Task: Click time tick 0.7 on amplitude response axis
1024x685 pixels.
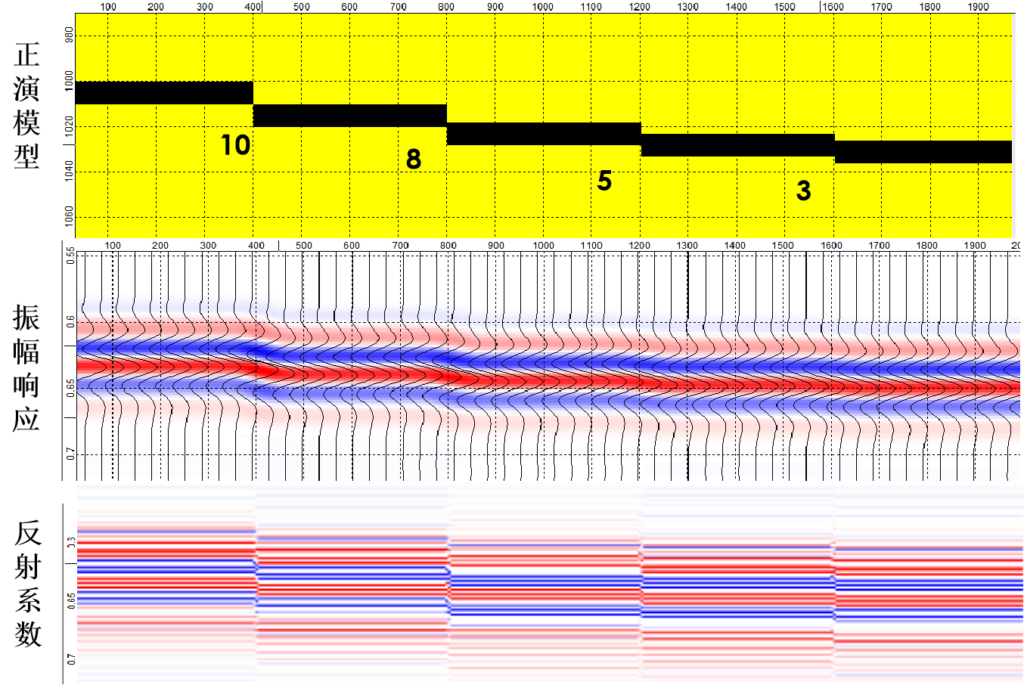Action: [71, 454]
